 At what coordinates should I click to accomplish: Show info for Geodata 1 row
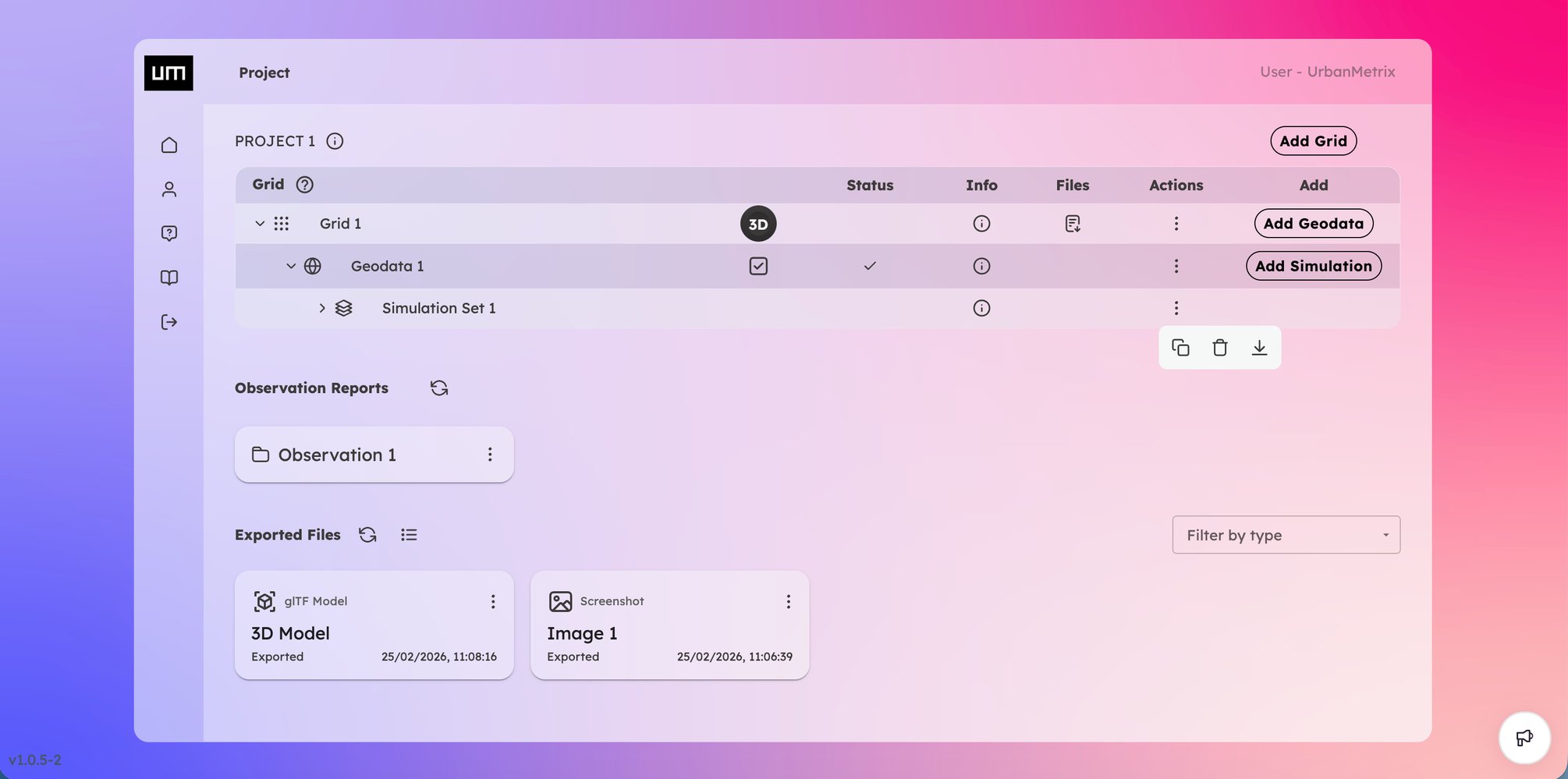tap(981, 266)
